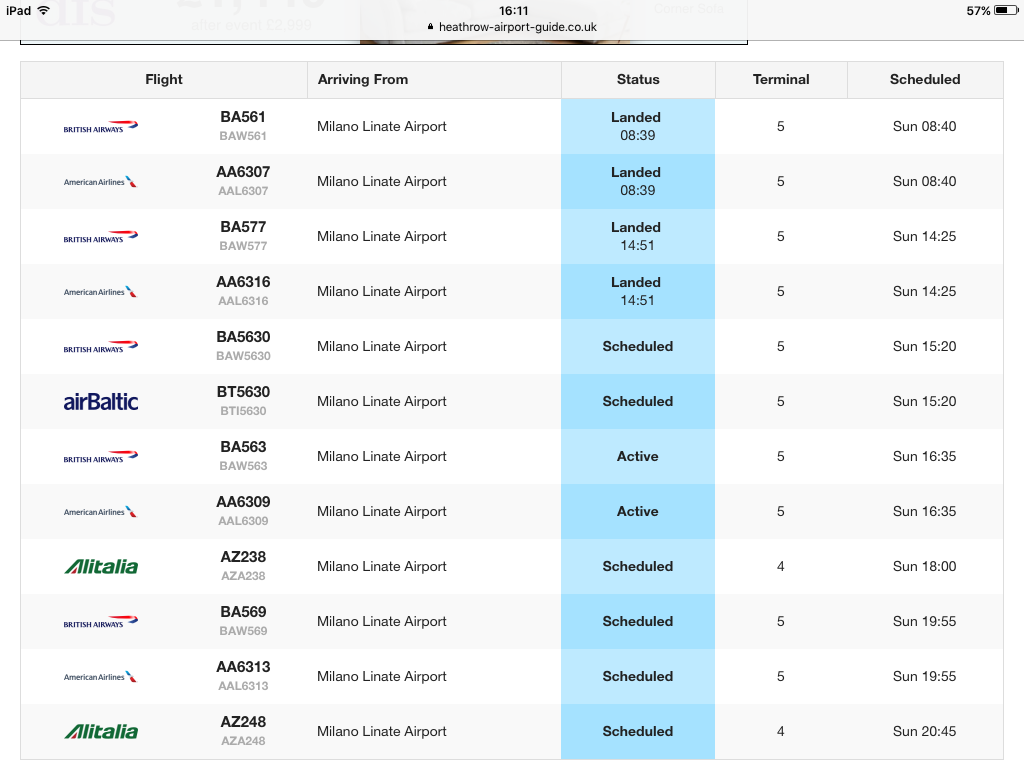Image resolution: width=1024 pixels, height=768 pixels.
Task: Tap the British Airways logo for BA563
Action: tap(101, 456)
